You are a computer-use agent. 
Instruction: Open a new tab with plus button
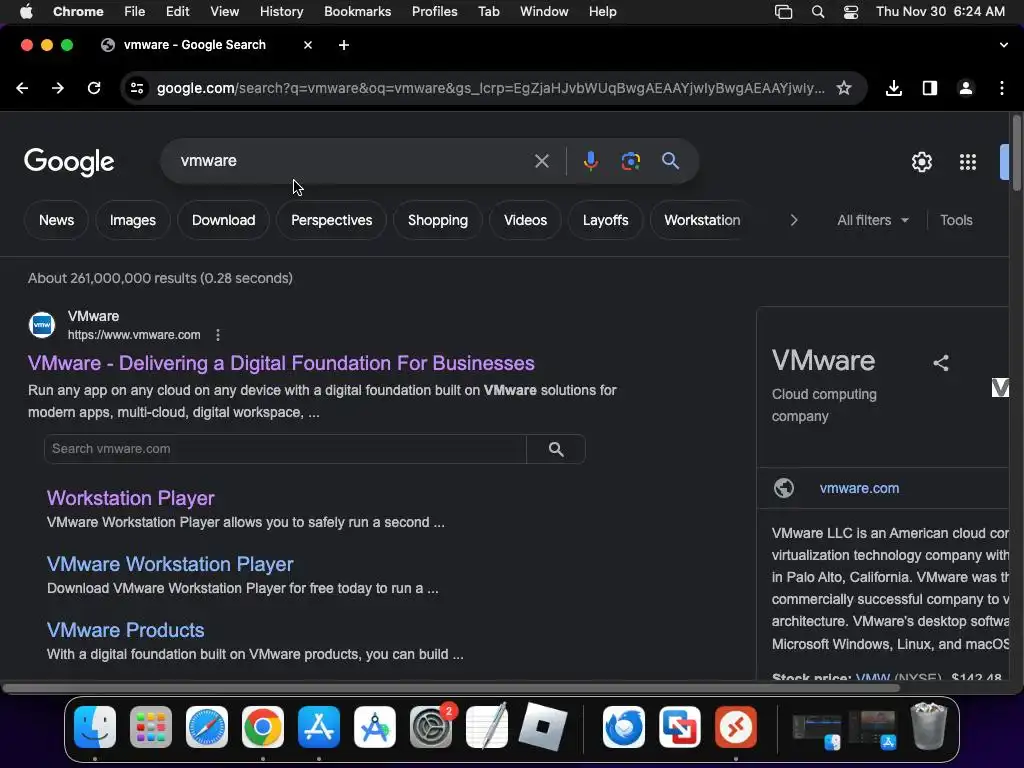pyautogui.click(x=344, y=45)
